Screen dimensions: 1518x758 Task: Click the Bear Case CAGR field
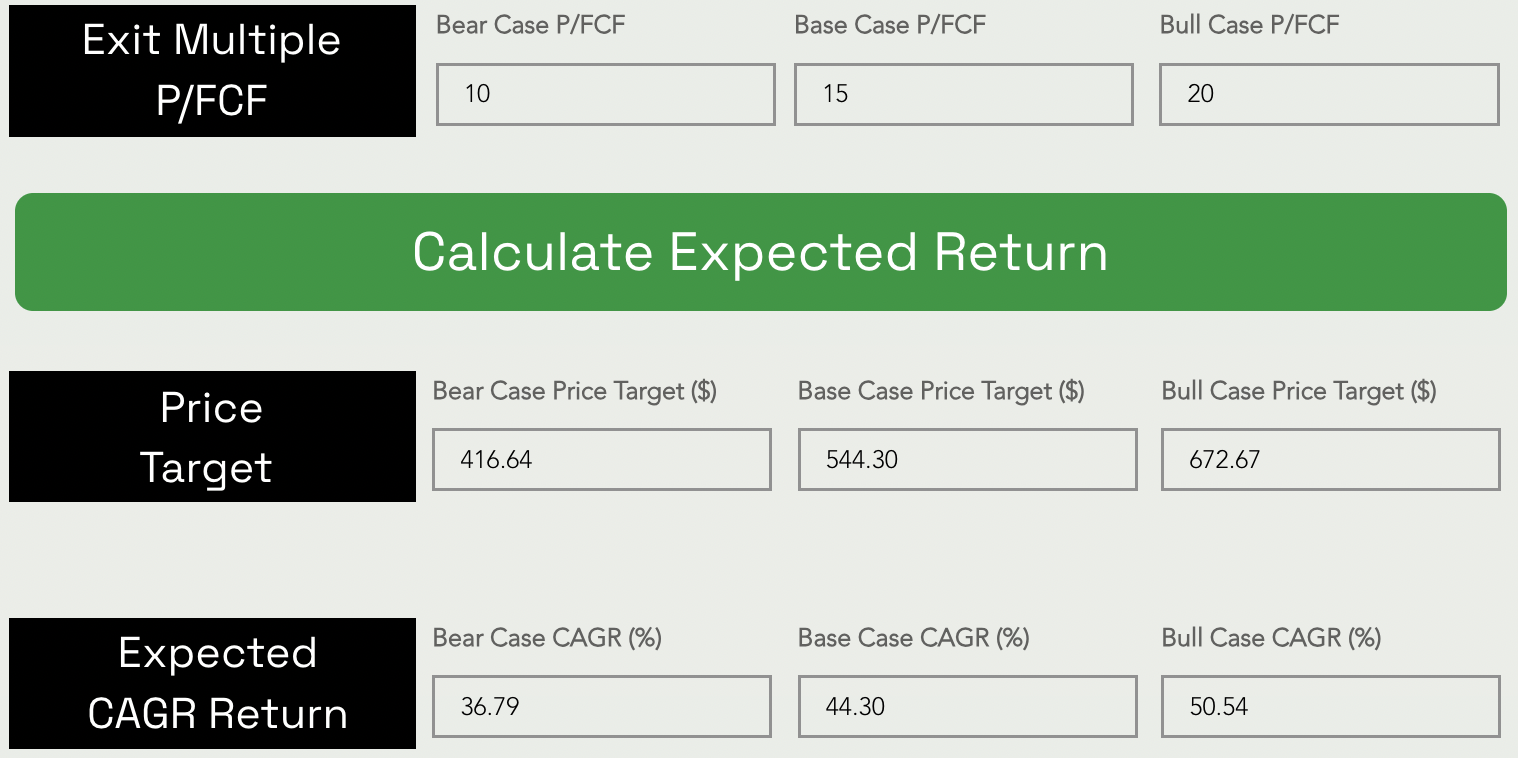(x=601, y=707)
